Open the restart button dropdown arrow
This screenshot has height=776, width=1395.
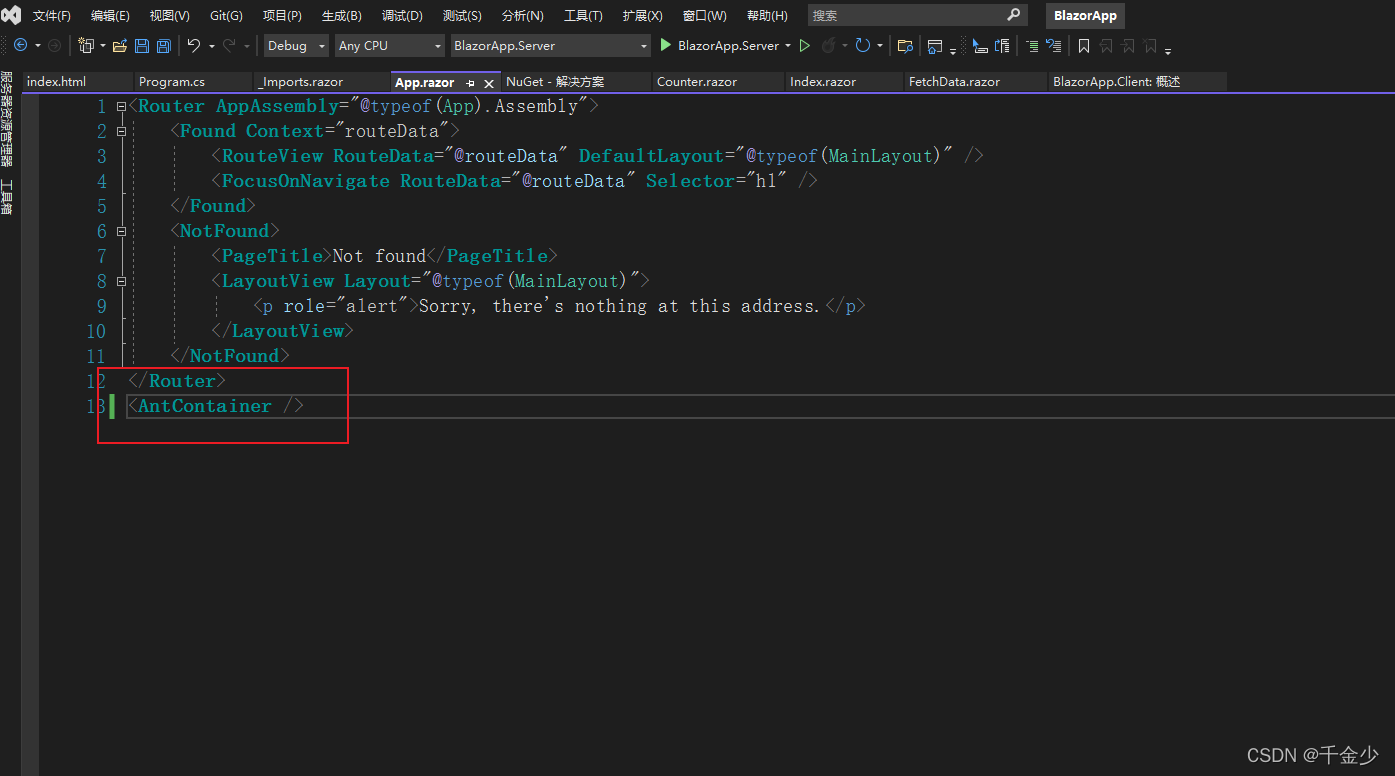(x=880, y=46)
